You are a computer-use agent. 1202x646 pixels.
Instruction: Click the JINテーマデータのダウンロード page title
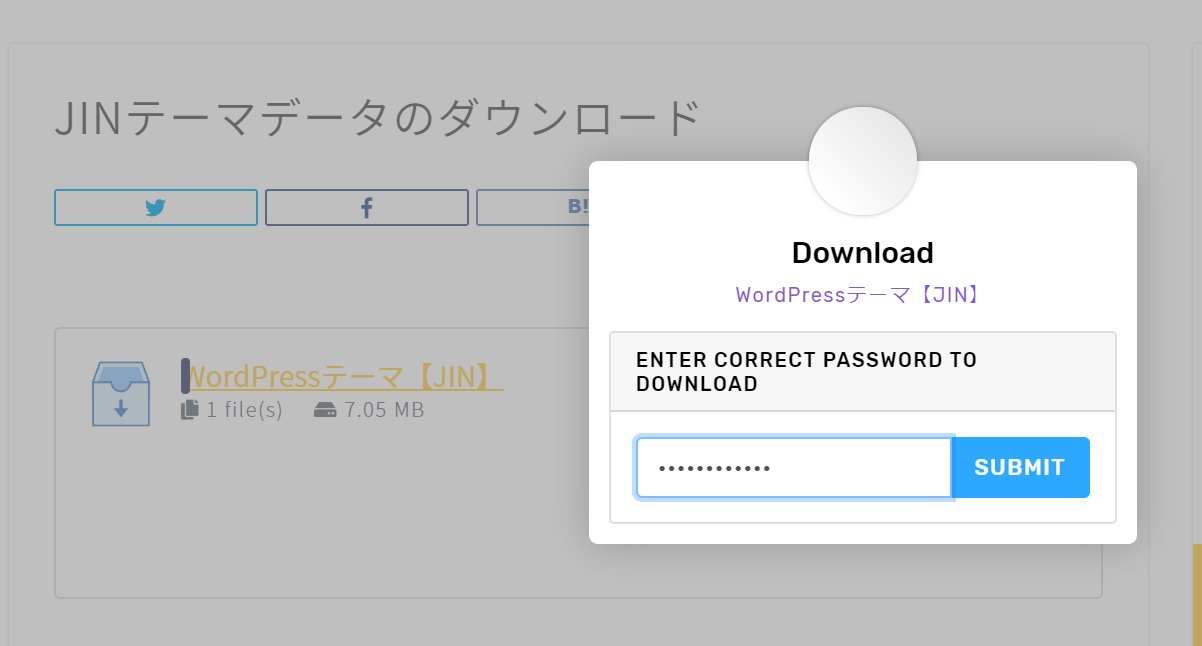(376, 119)
